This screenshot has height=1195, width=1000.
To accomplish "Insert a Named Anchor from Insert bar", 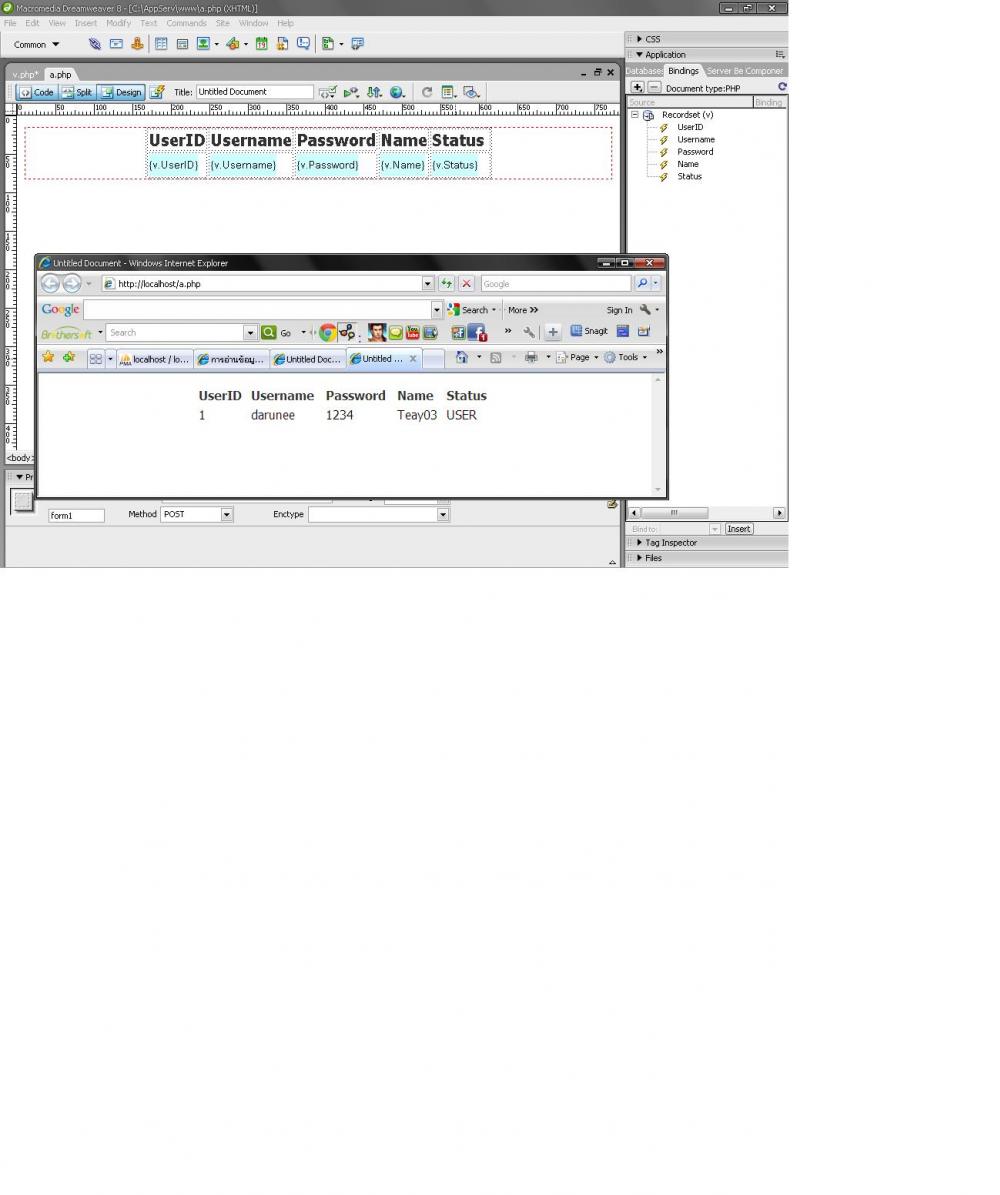I will point(137,43).
